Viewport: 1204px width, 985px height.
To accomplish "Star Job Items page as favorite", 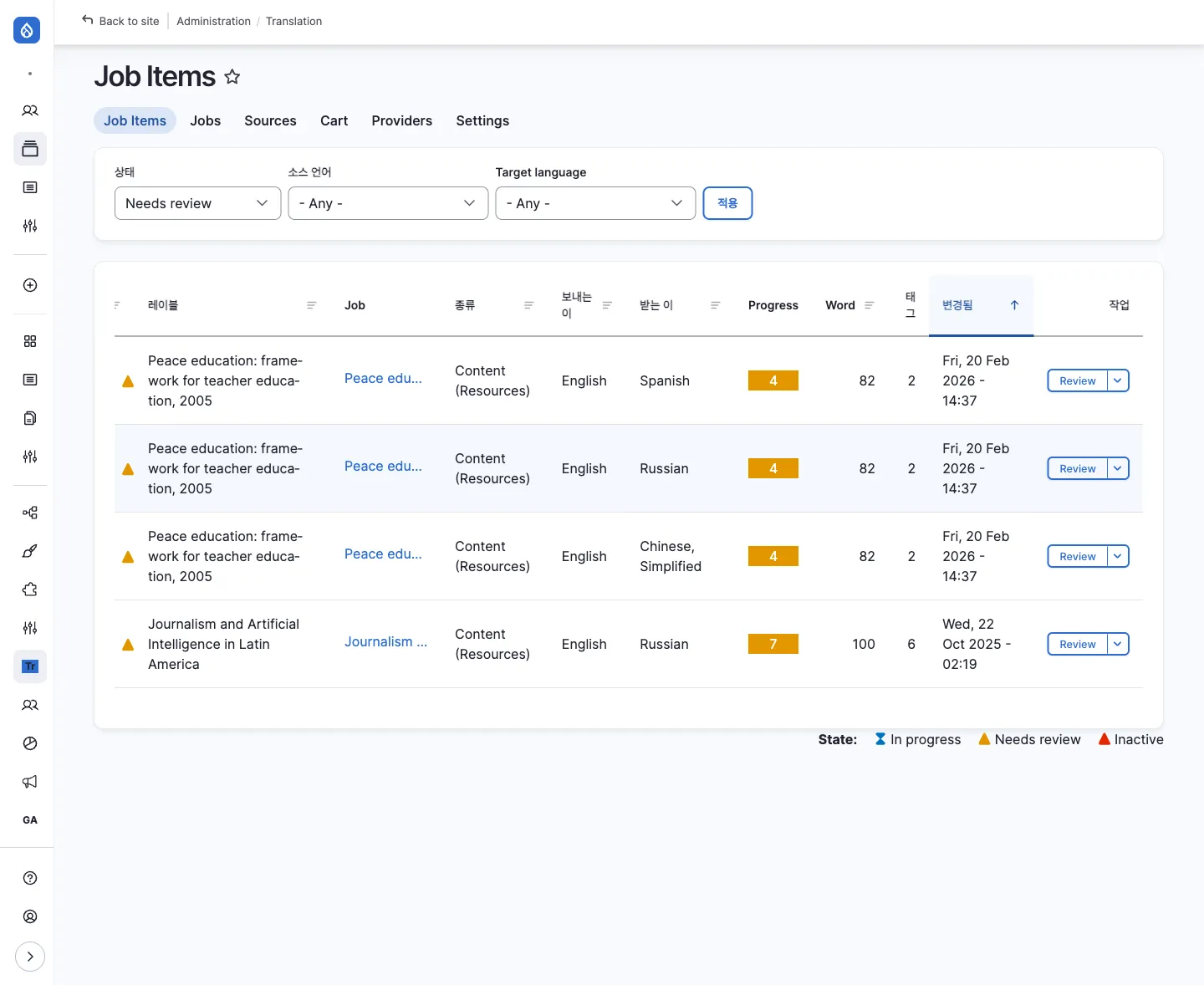I will pyautogui.click(x=232, y=77).
